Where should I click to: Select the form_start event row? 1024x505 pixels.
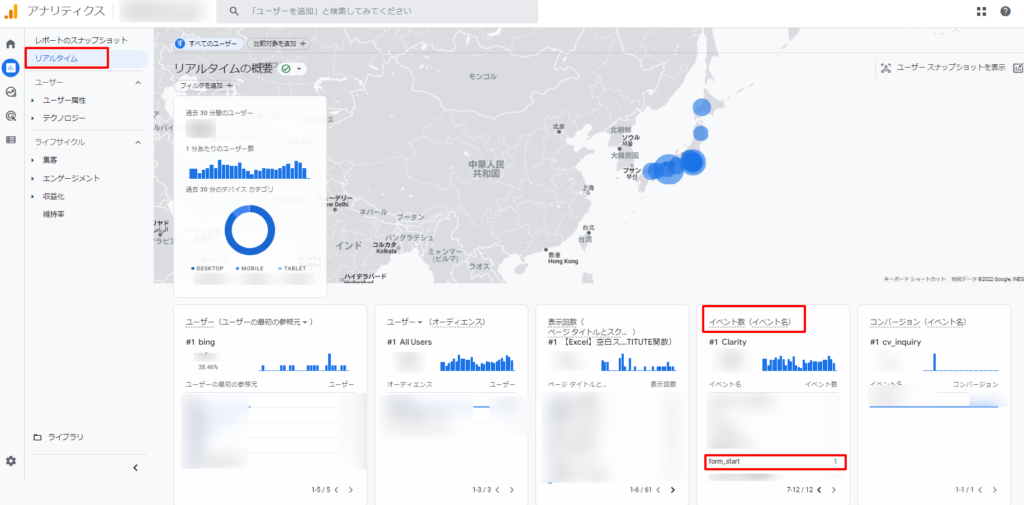(x=775, y=462)
